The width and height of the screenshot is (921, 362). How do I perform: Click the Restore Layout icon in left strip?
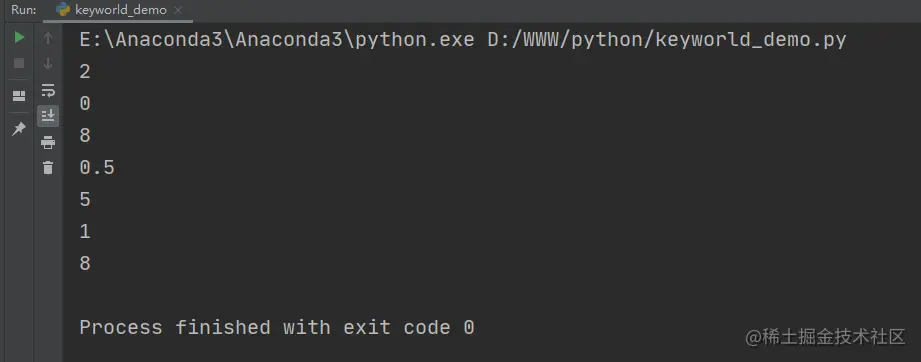pos(19,95)
